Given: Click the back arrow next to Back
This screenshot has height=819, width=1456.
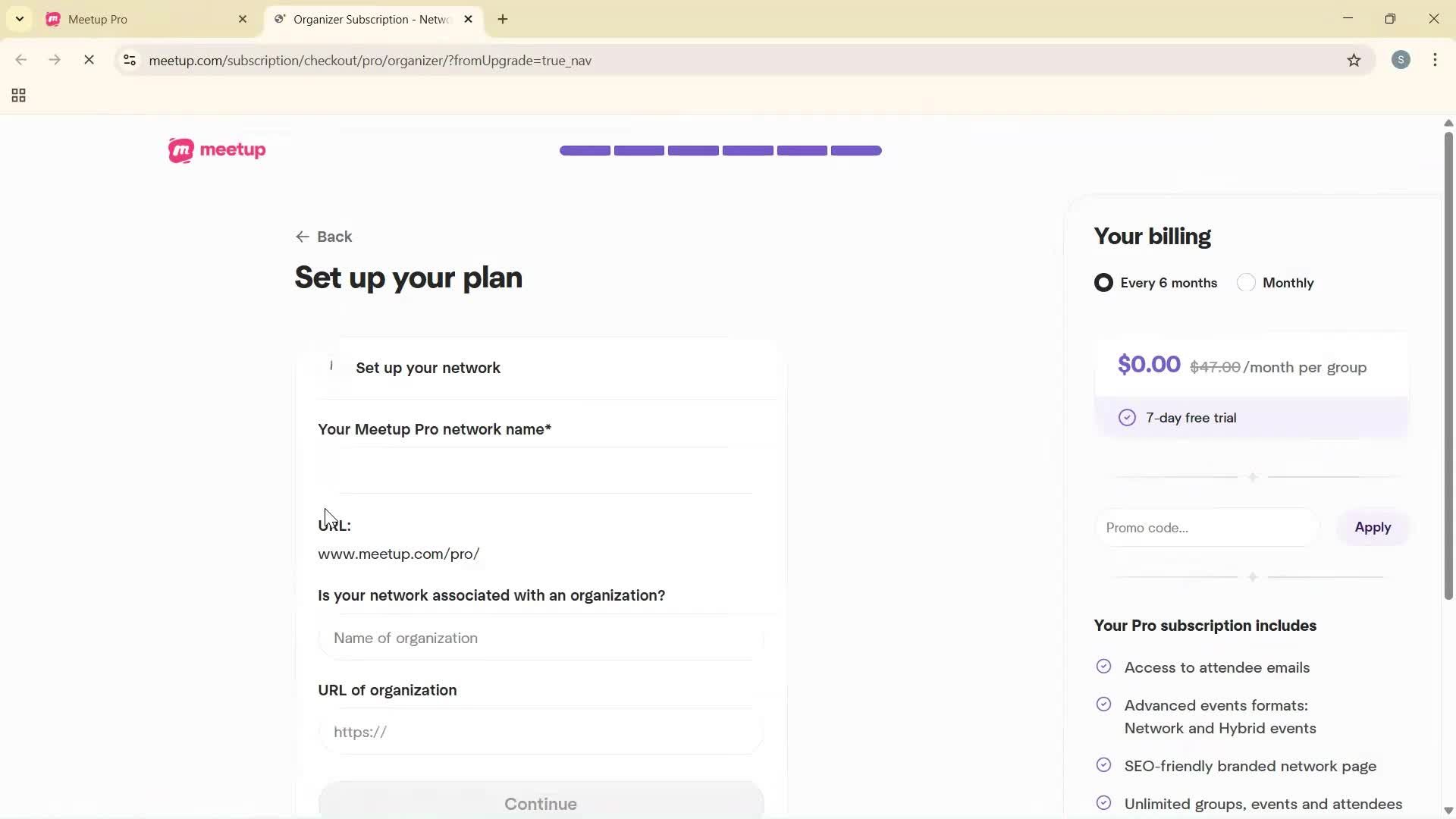Looking at the screenshot, I should (x=303, y=237).
